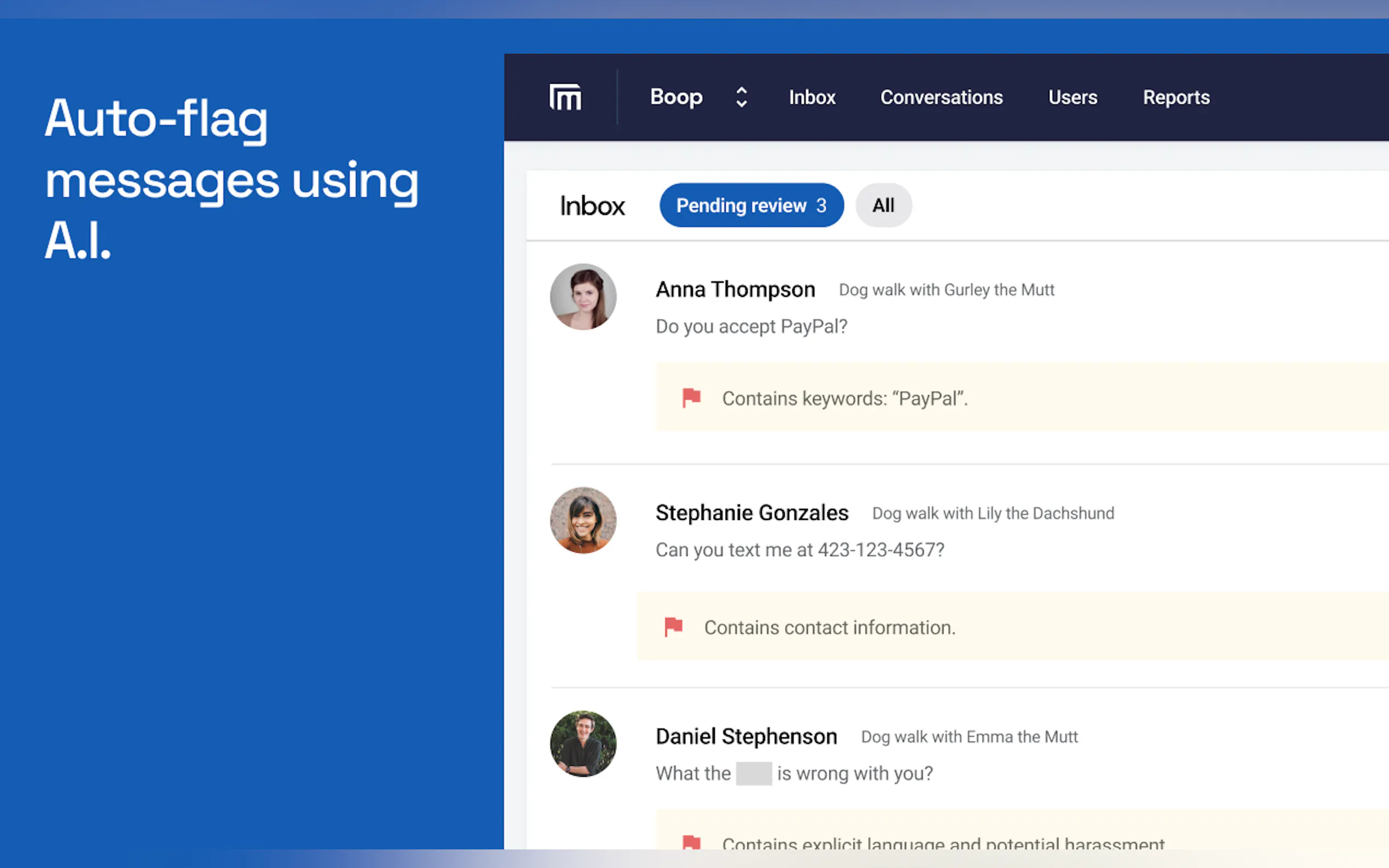Go to Inbox in top navigation
The height and width of the screenshot is (868, 1389).
pos(812,98)
